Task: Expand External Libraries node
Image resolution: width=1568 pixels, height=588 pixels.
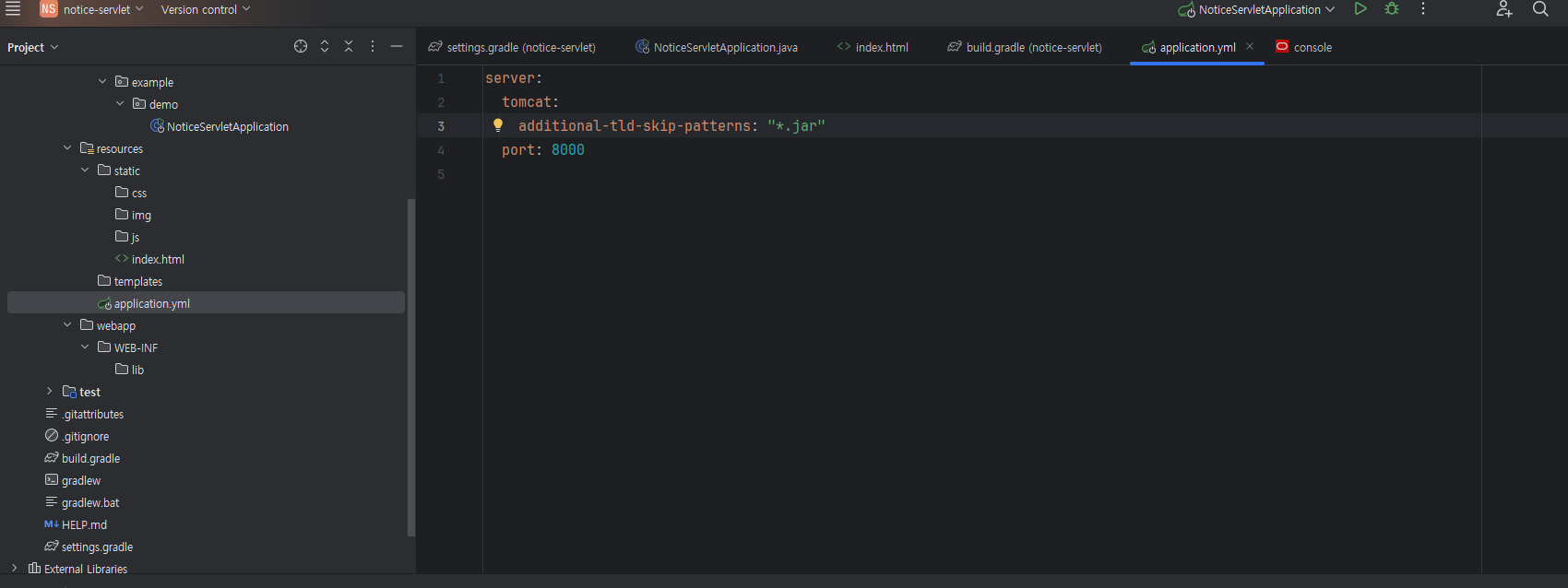Action: [x=15, y=569]
